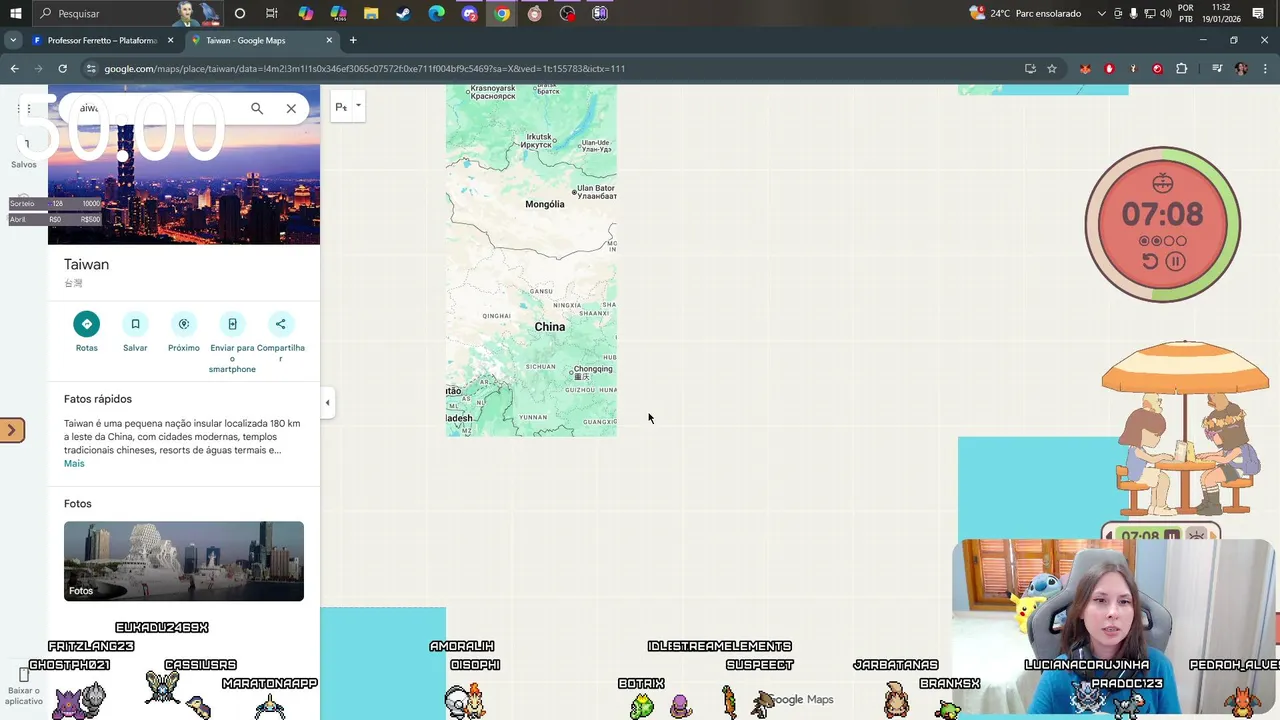Close the Taiwan - Google Maps tab
Screen dimensions: 1280x720
329,40
